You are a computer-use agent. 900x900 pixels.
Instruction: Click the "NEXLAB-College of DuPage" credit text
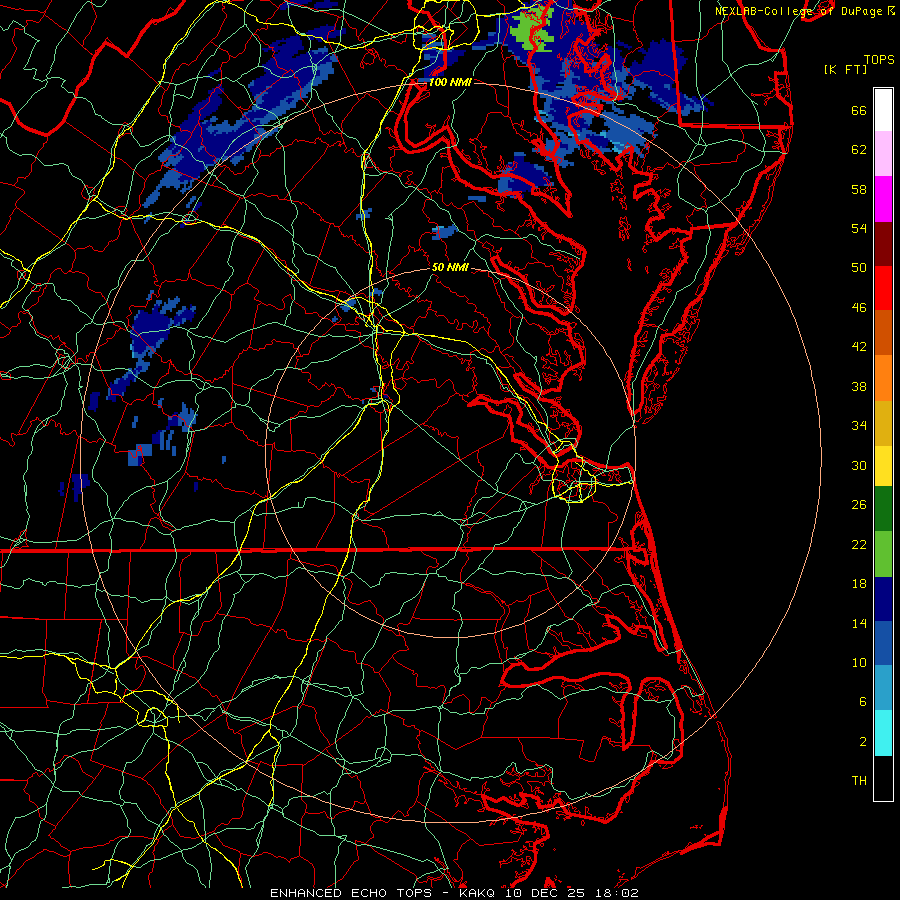(x=801, y=11)
